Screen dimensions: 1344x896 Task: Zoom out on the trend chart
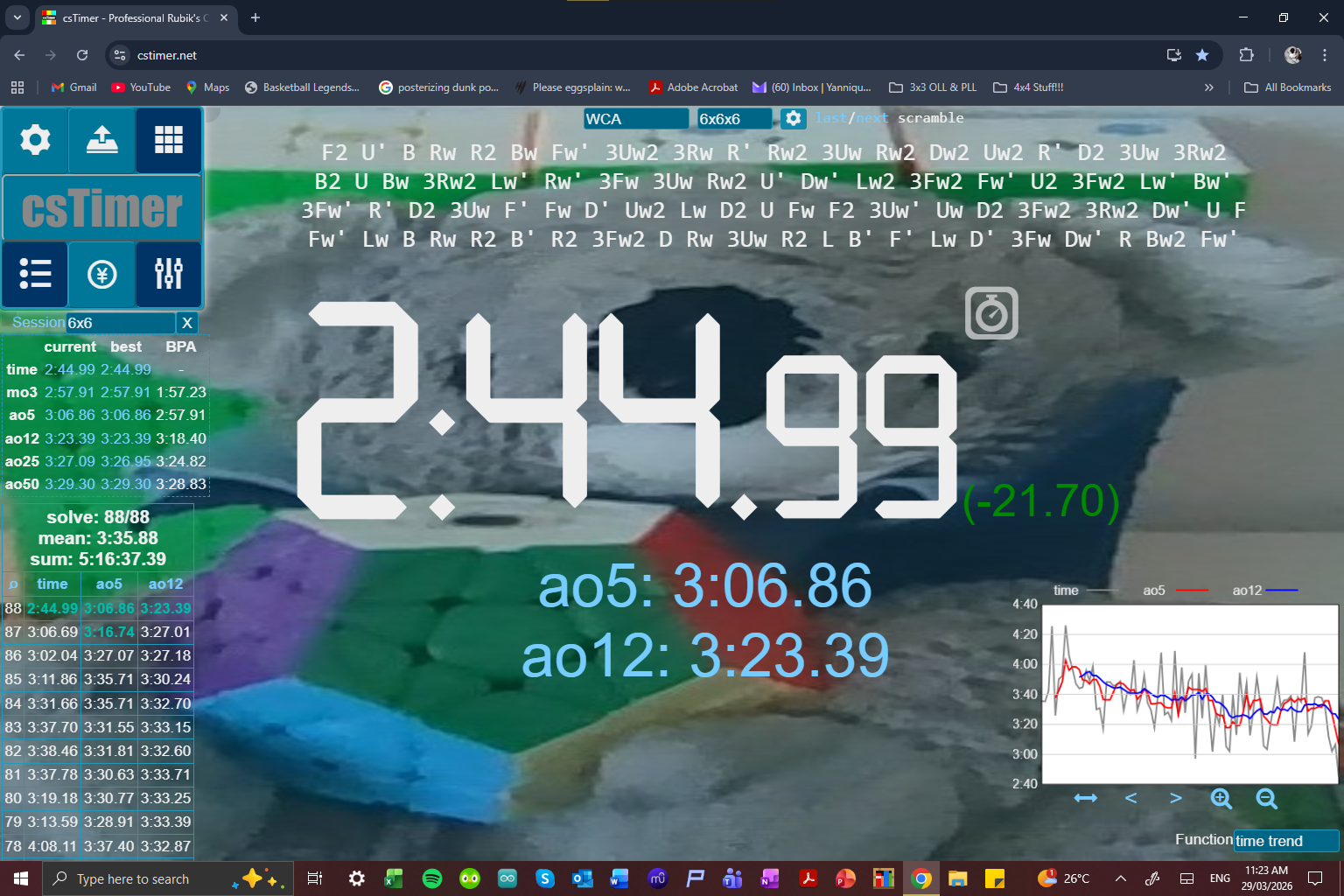pyautogui.click(x=1266, y=798)
